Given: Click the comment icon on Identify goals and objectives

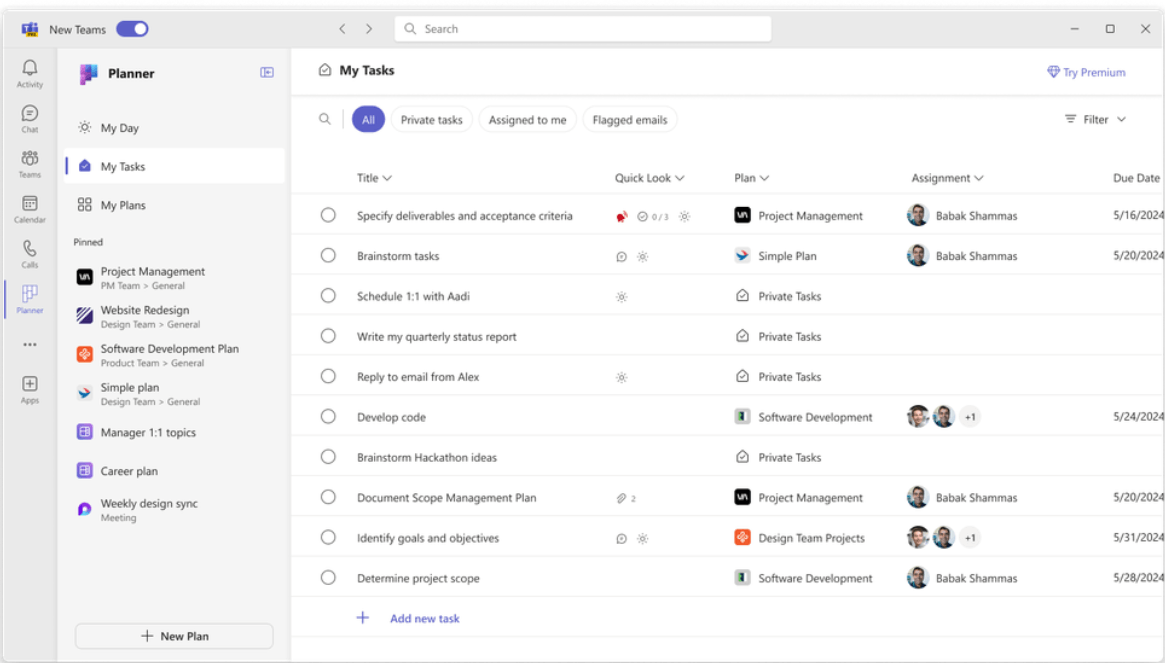Looking at the screenshot, I should tap(622, 538).
